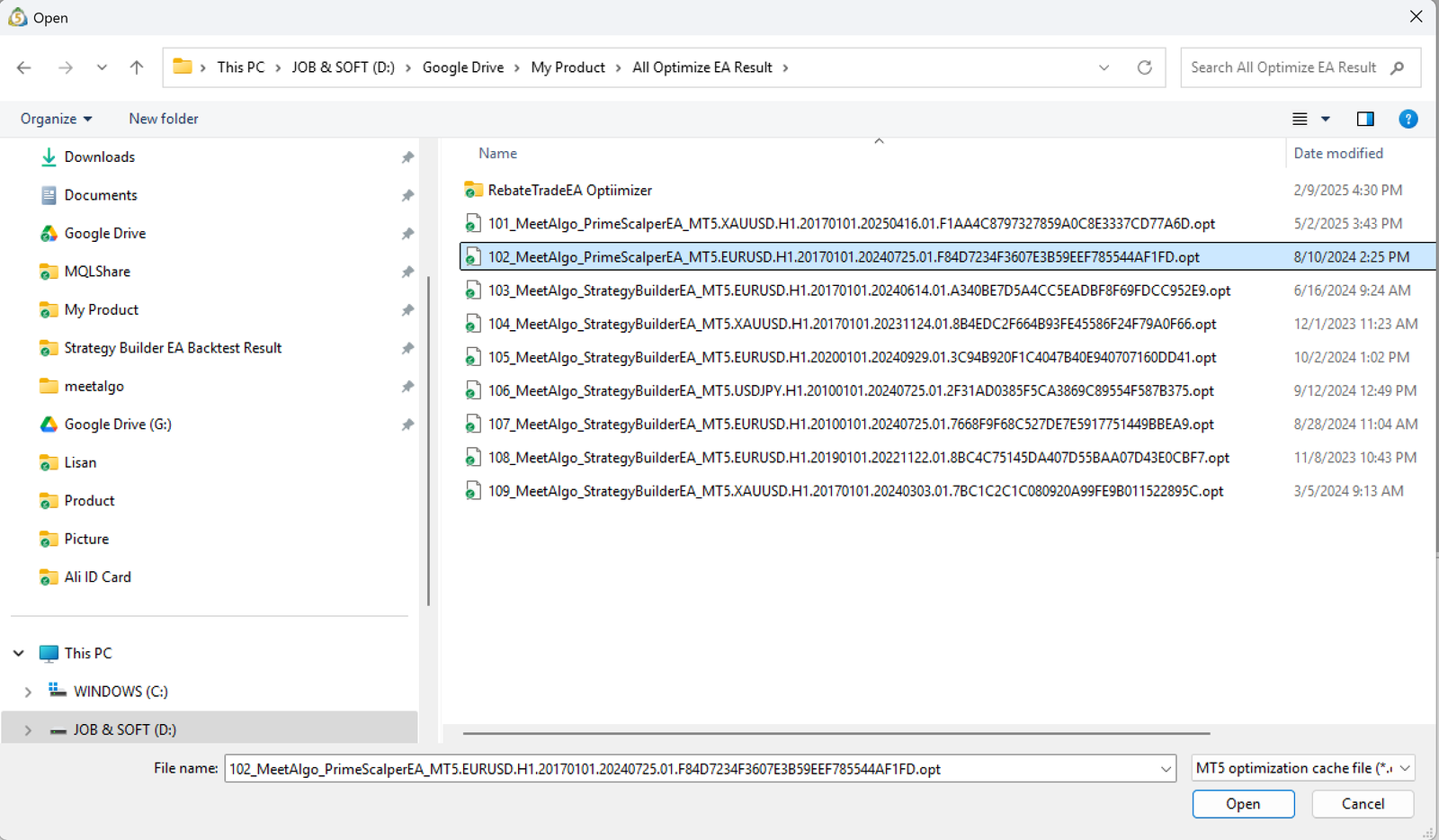Open Help with question mark icon
Screen dimensions: 1439x840
pyautogui.click(x=1408, y=119)
